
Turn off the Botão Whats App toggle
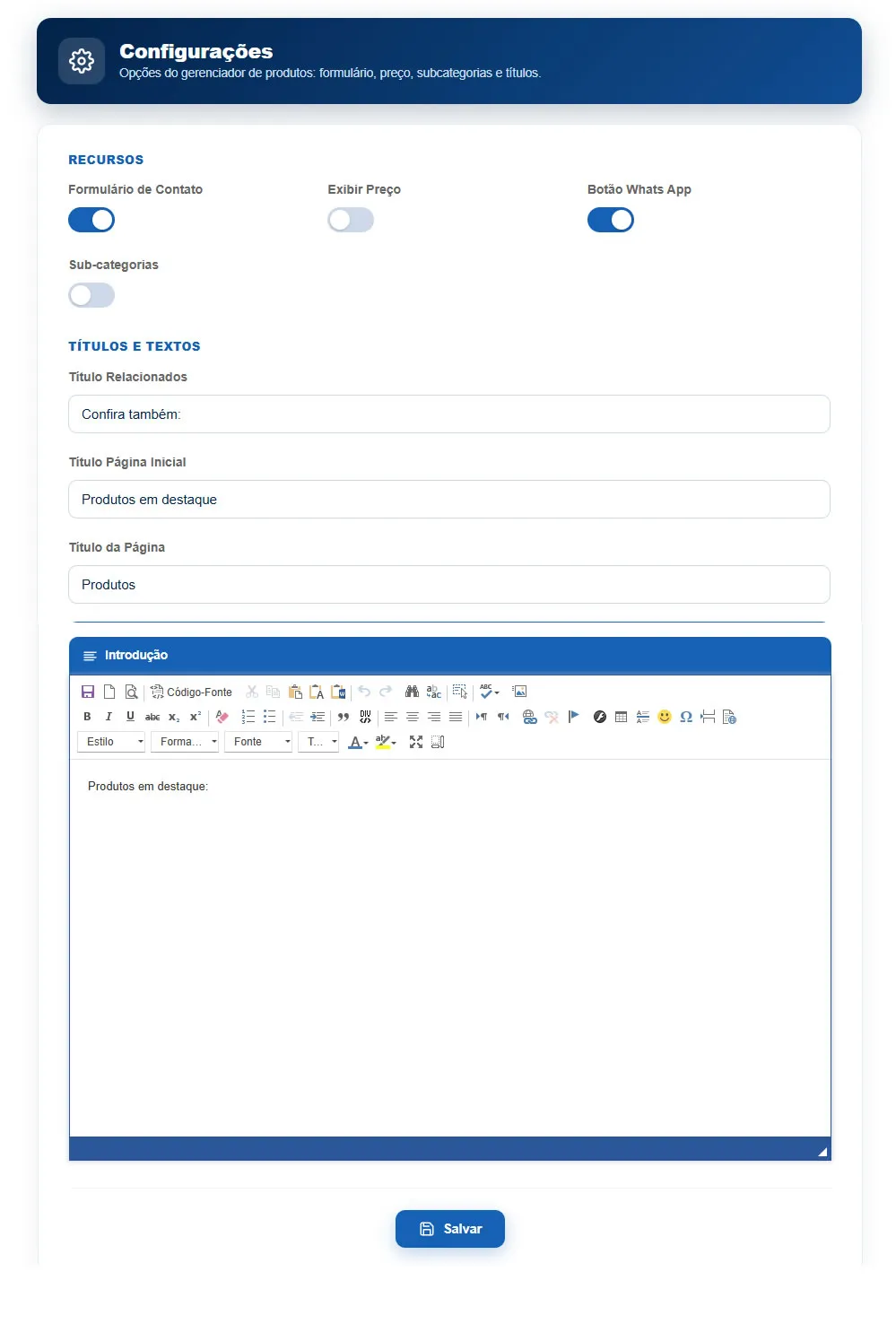point(611,220)
